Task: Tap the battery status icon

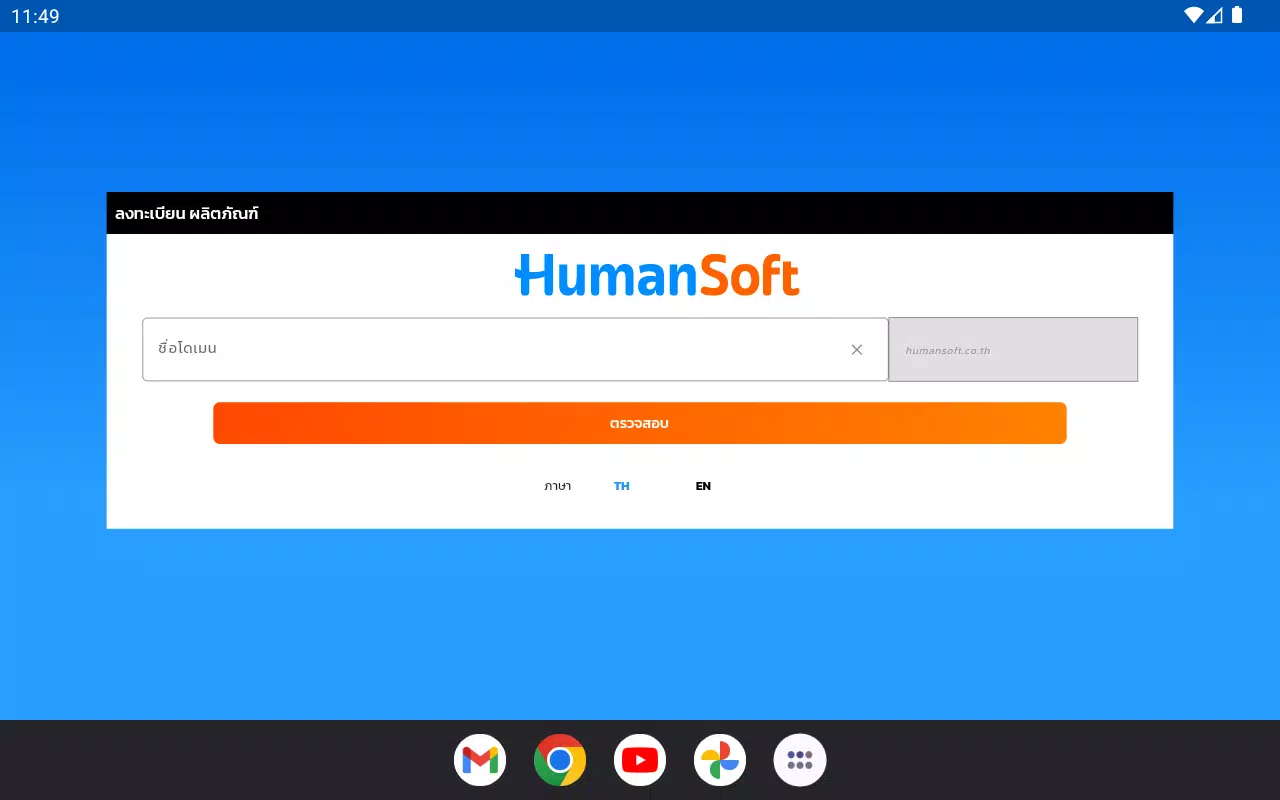Action: pyautogui.click(x=1237, y=15)
